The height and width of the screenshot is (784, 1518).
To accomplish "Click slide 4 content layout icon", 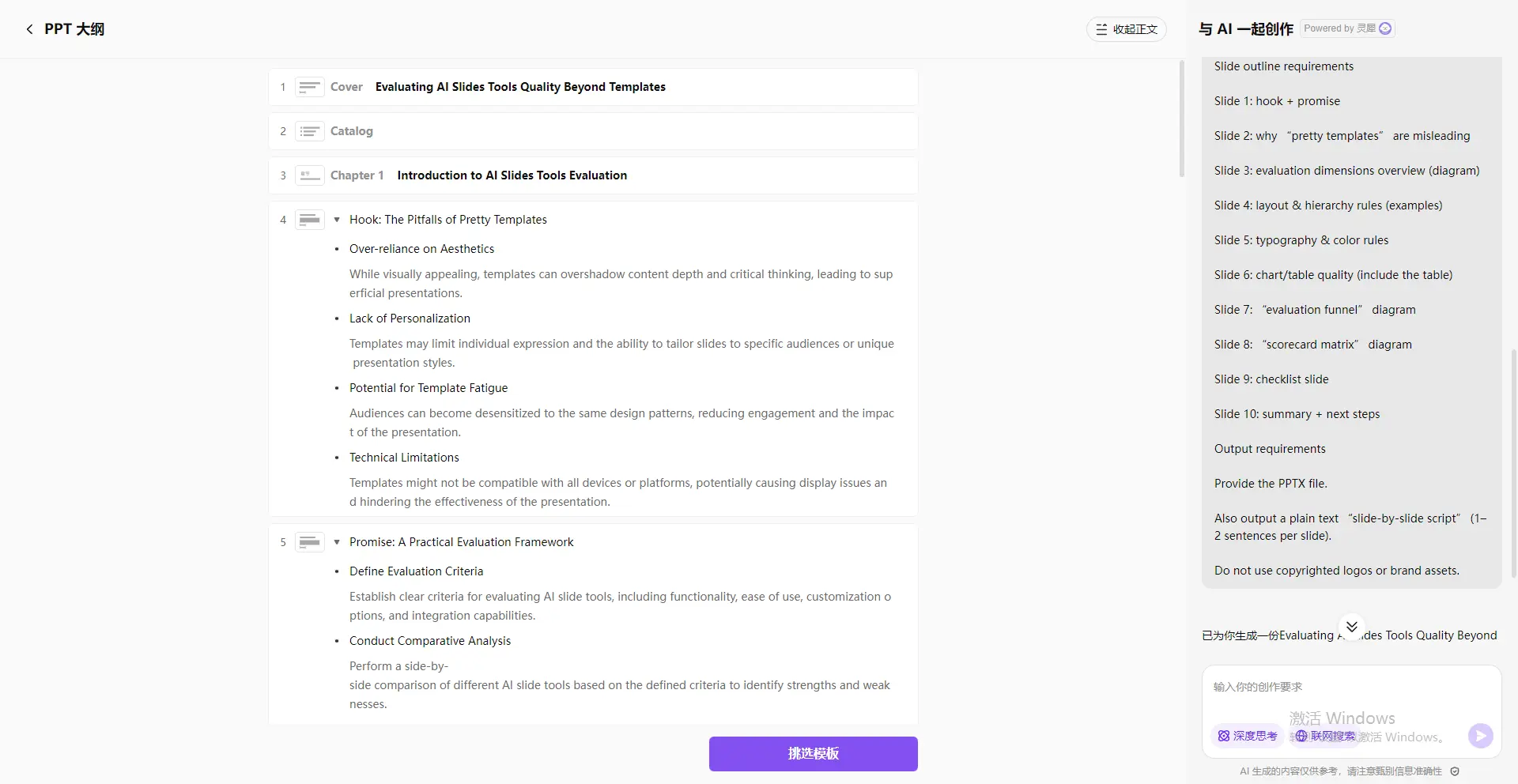I will pyautogui.click(x=310, y=220).
